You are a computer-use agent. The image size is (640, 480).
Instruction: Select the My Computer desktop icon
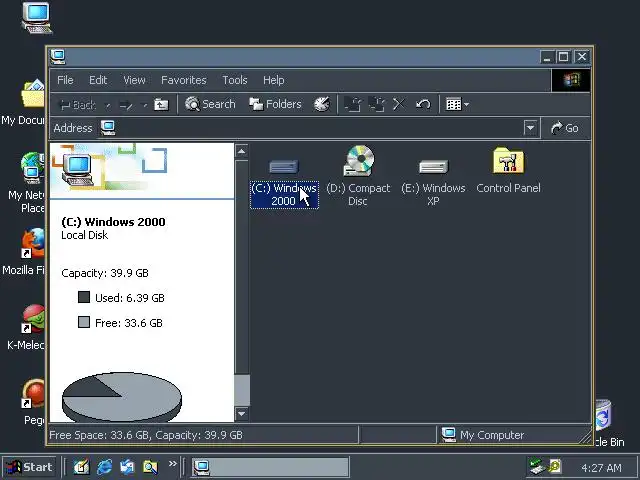click(37, 18)
